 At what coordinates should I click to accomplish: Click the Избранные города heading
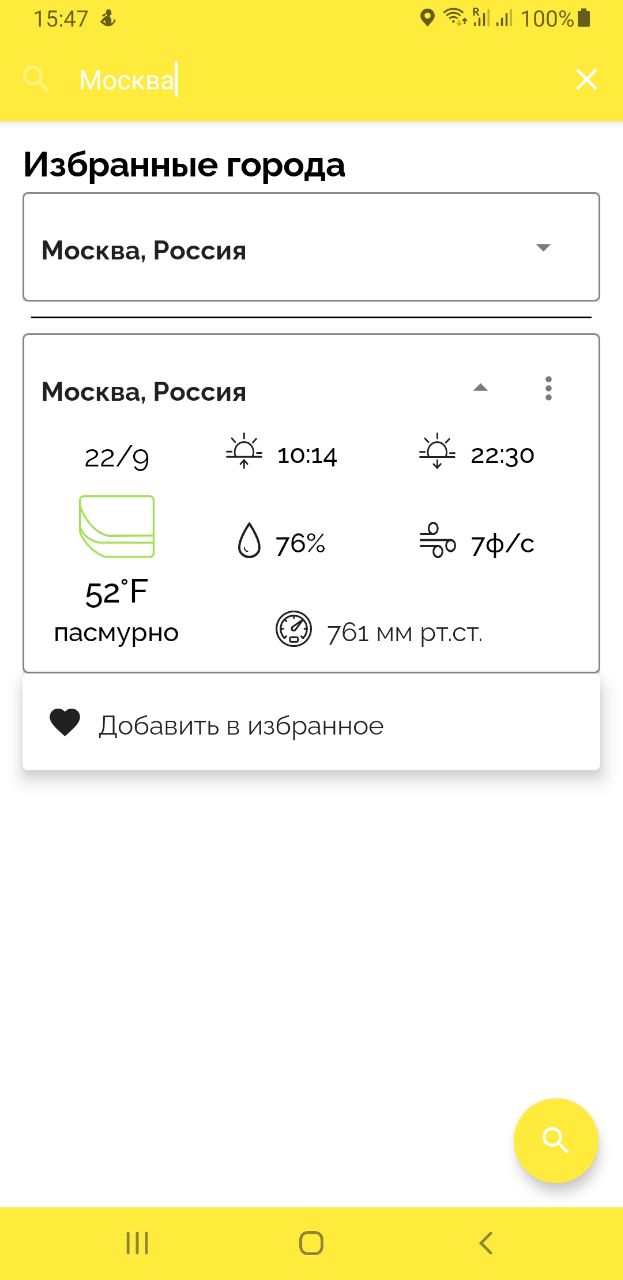pos(184,163)
